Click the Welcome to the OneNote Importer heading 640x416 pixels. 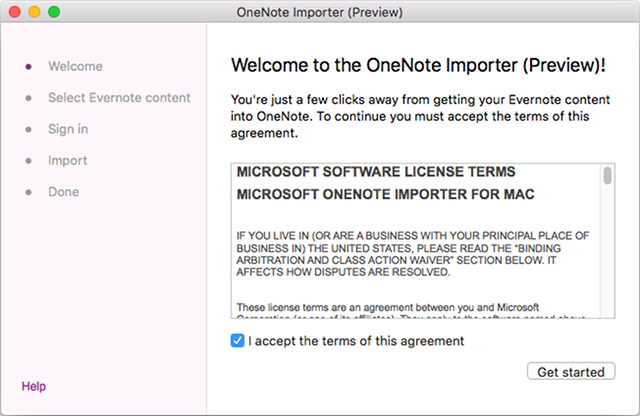click(x=418, y=65)
